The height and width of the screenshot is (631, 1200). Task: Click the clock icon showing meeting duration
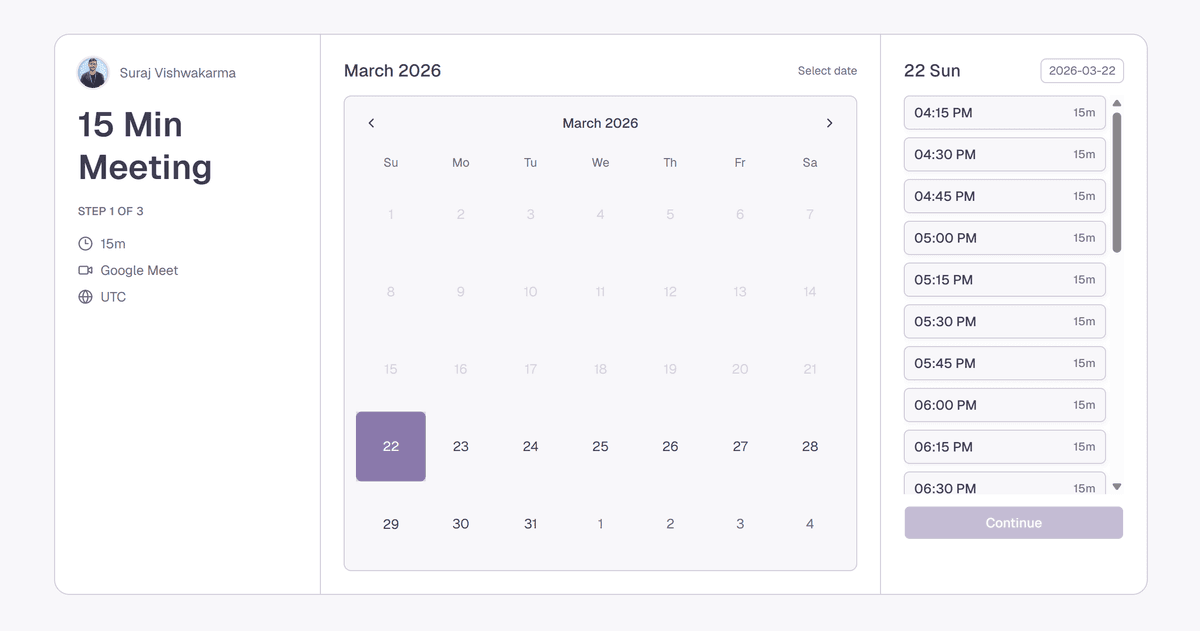[x=86, y=243]
